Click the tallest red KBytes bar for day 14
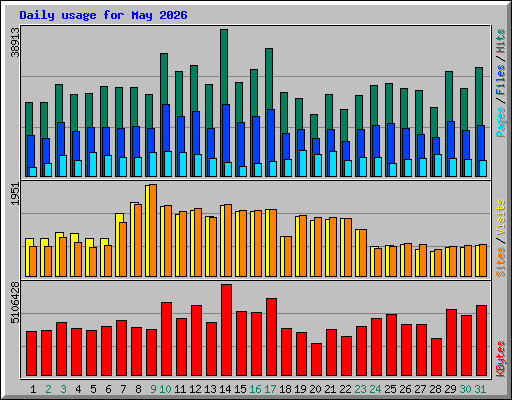Image resolution: width=512 pixels, height=400 pixels. (x=226, y=330)
